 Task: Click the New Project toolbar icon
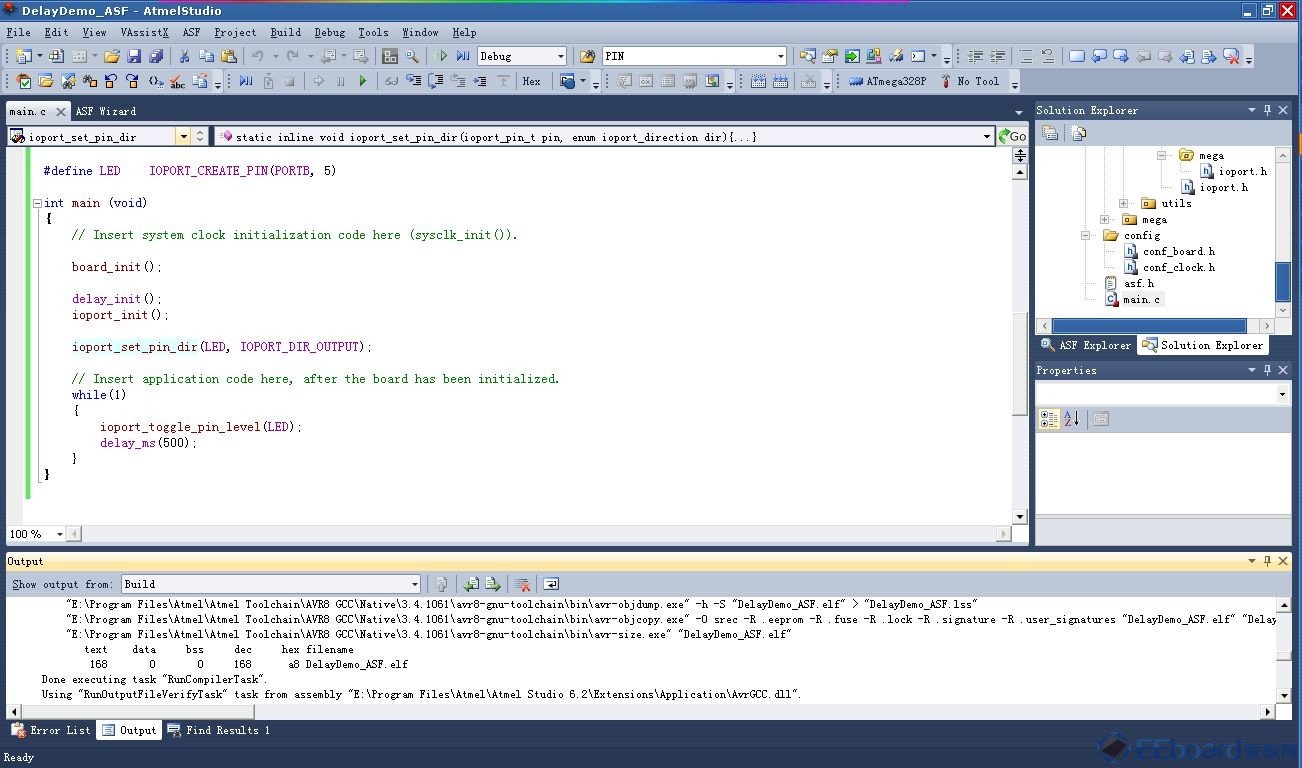click(x=24, y=56)
